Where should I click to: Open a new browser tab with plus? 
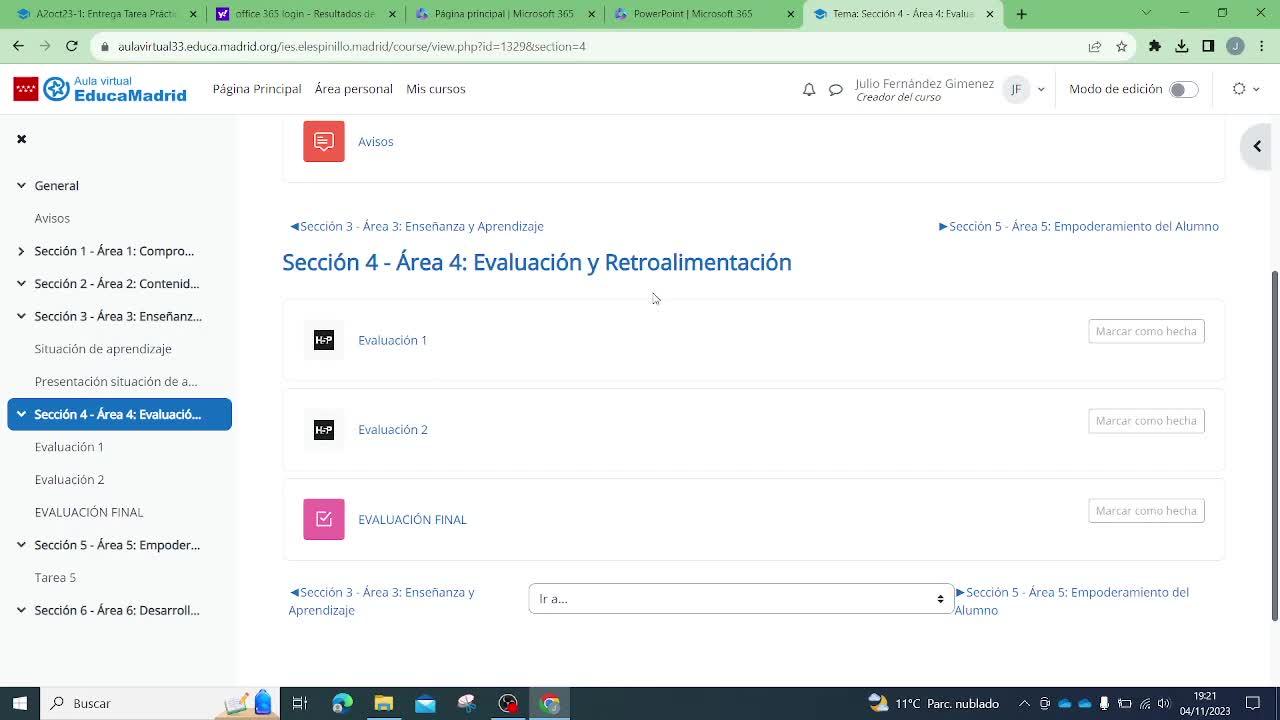point(1021,14)
